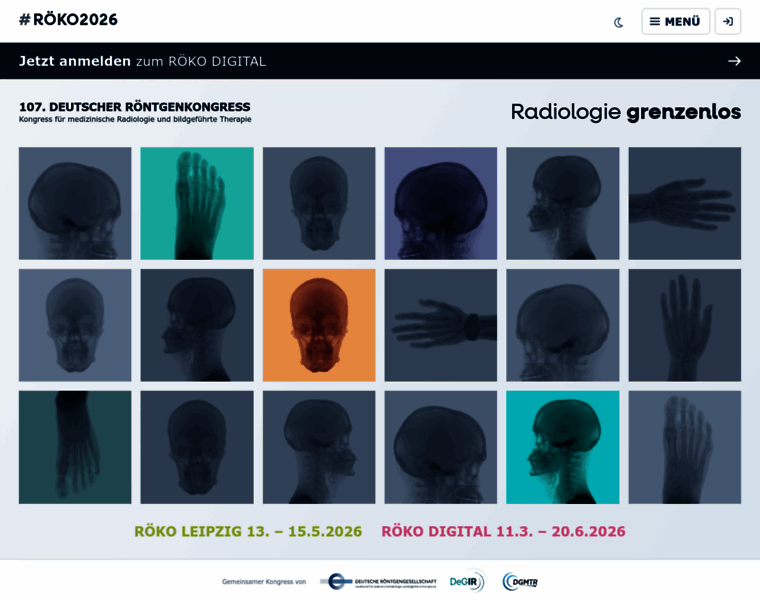Click the hand with wristwatch x-ray tile
This screenshot has width=760, height=600.
(441, 325)
